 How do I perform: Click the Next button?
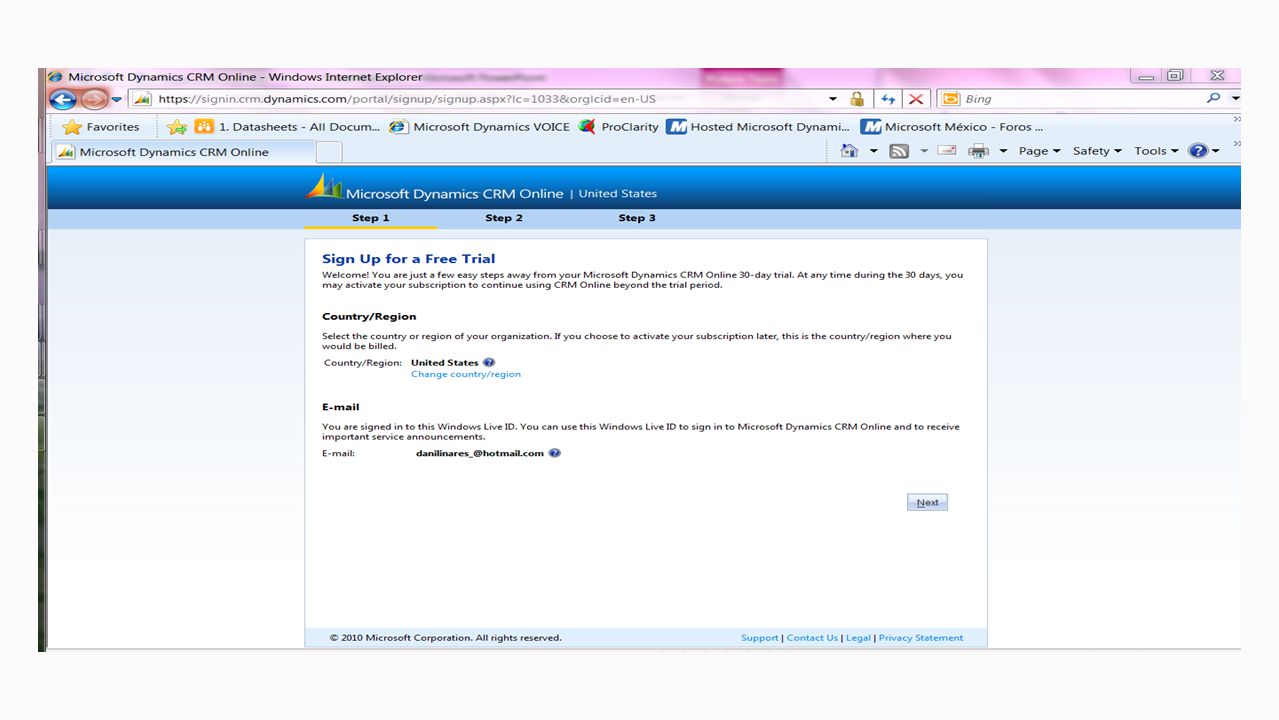[x=927, y=502]
